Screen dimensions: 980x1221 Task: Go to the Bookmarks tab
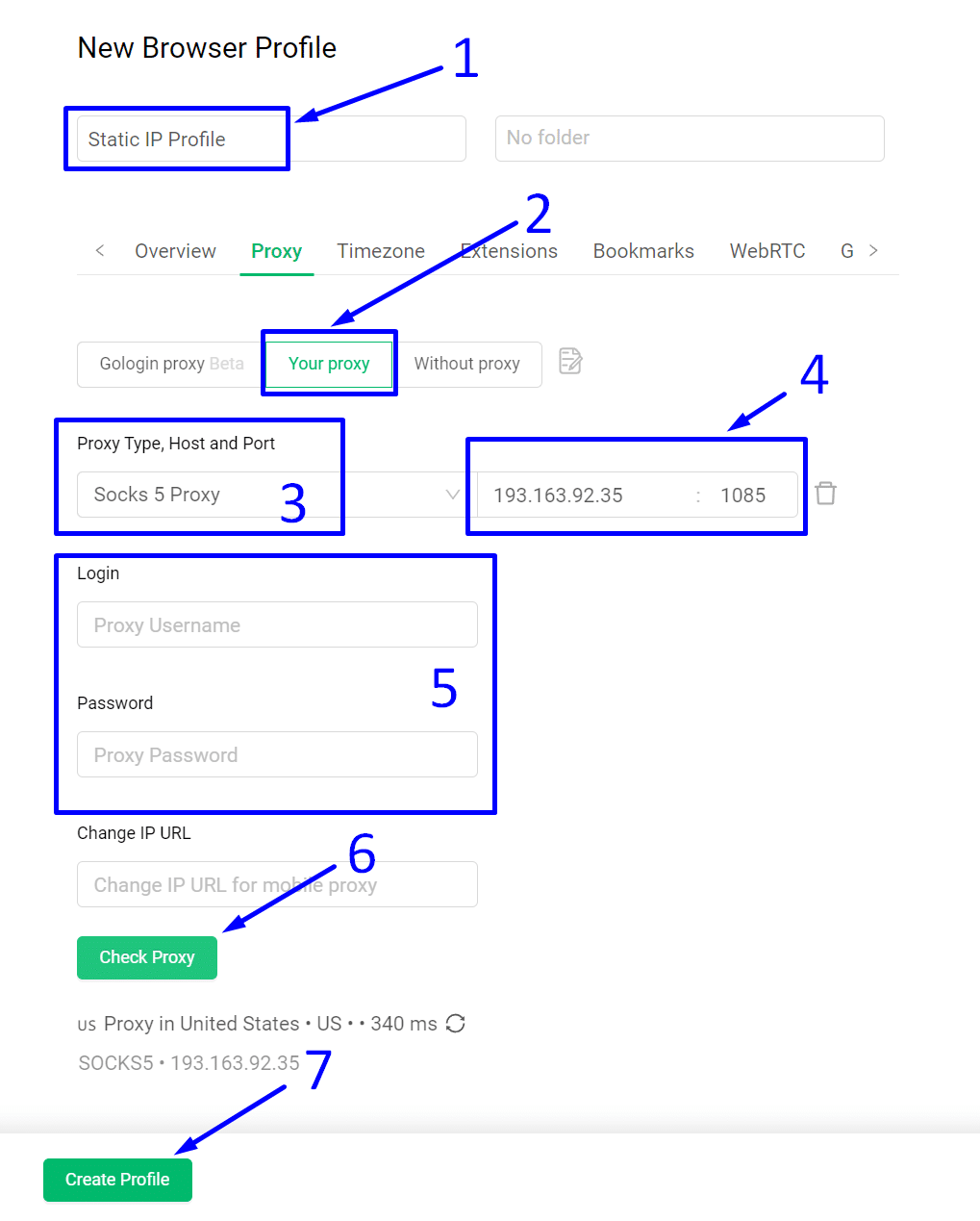pos(643,251)
